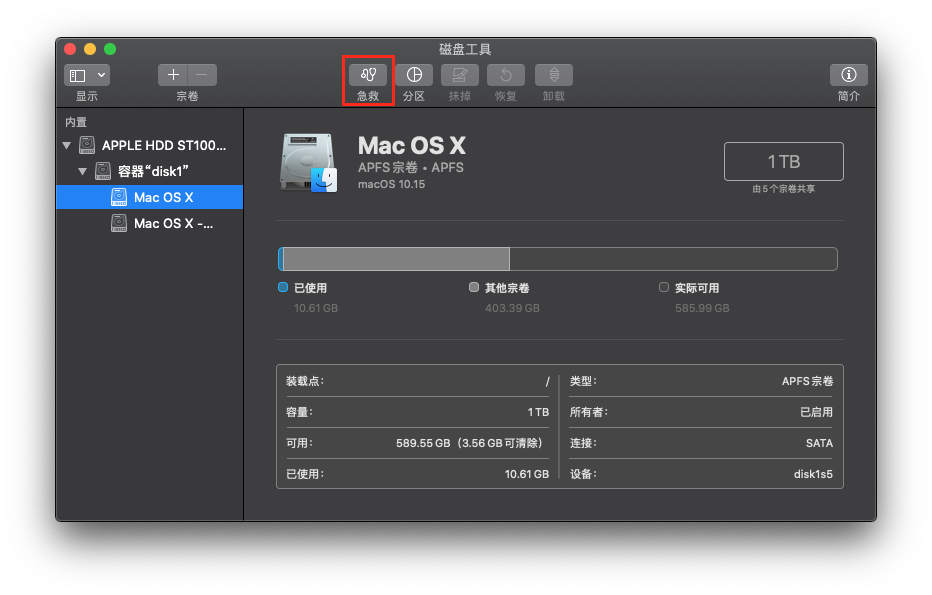The height and width of the screenshot is (595, 932).
Task: Click the free space (实际可用) legend swatch
Action: tap(664, 288)
